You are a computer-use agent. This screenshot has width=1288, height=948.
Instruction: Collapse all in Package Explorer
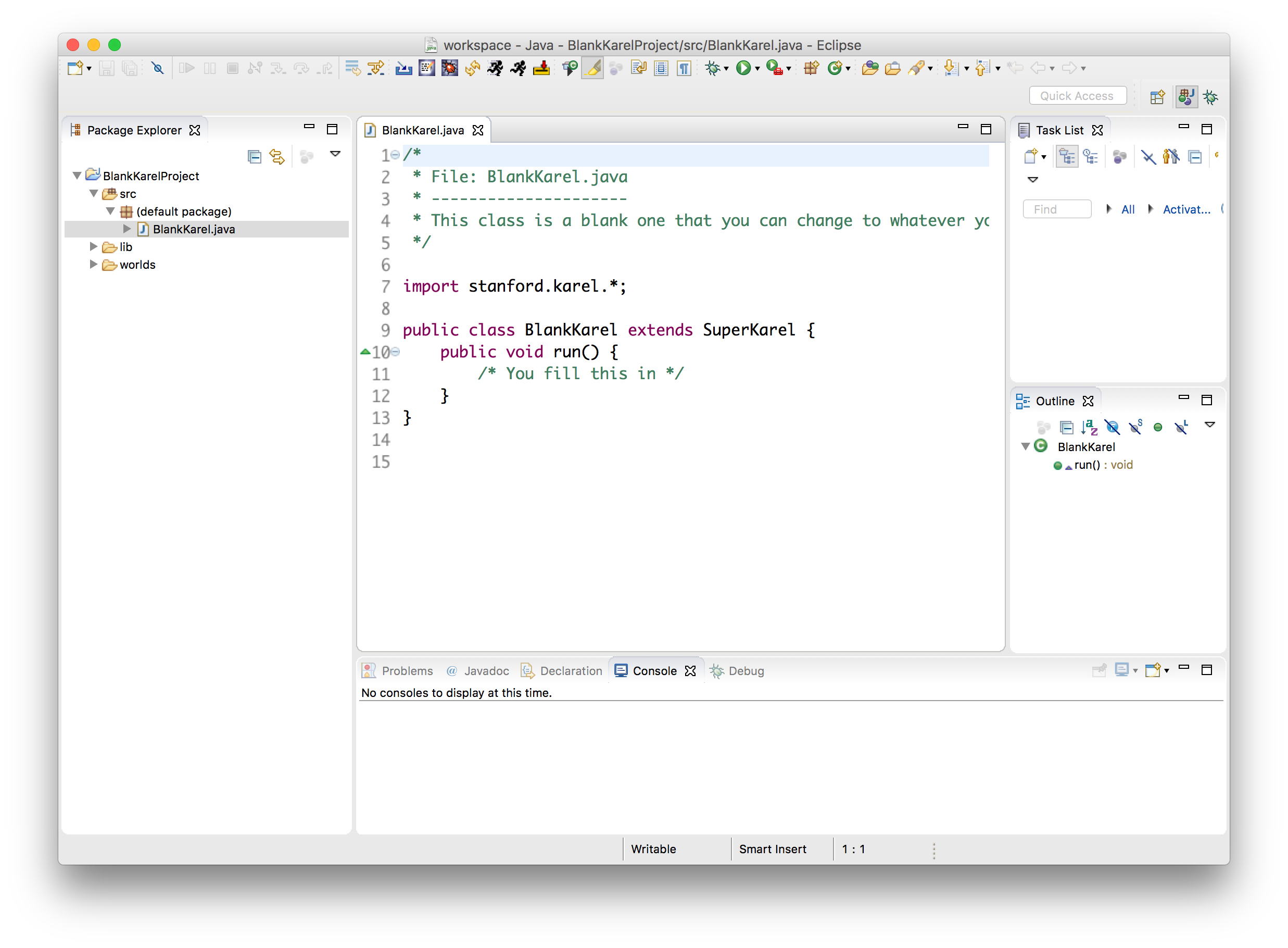(x=255, y=156)
